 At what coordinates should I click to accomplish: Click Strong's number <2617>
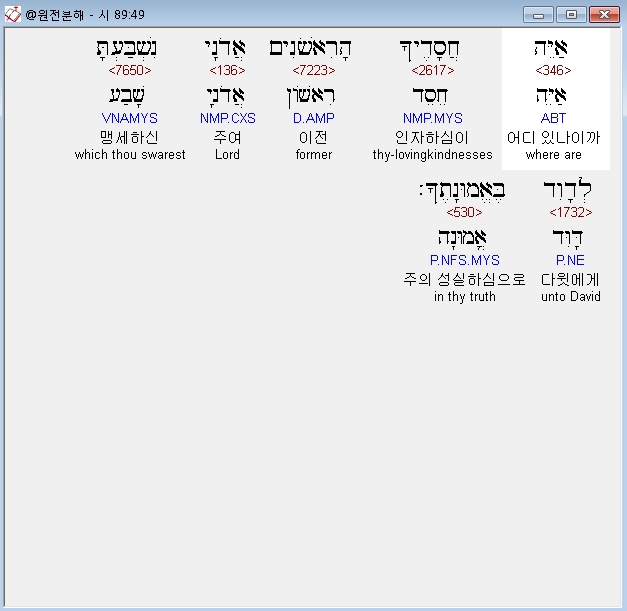pos(433,70)
